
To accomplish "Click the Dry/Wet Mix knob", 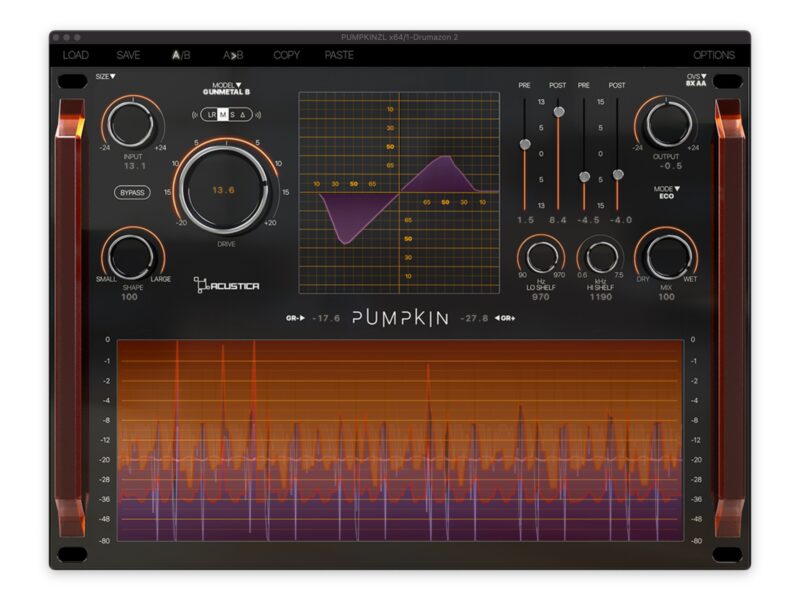I will point(667,255).
